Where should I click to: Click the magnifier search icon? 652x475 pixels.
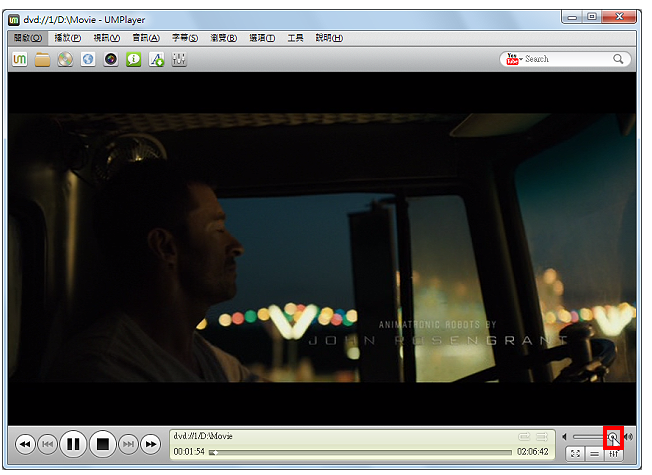pos(618,59)
